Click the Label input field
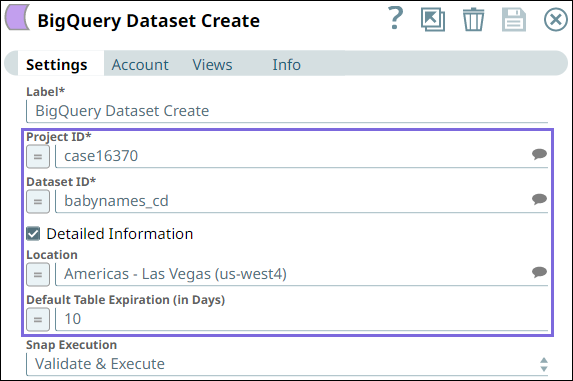 click(x=287, y=111)
